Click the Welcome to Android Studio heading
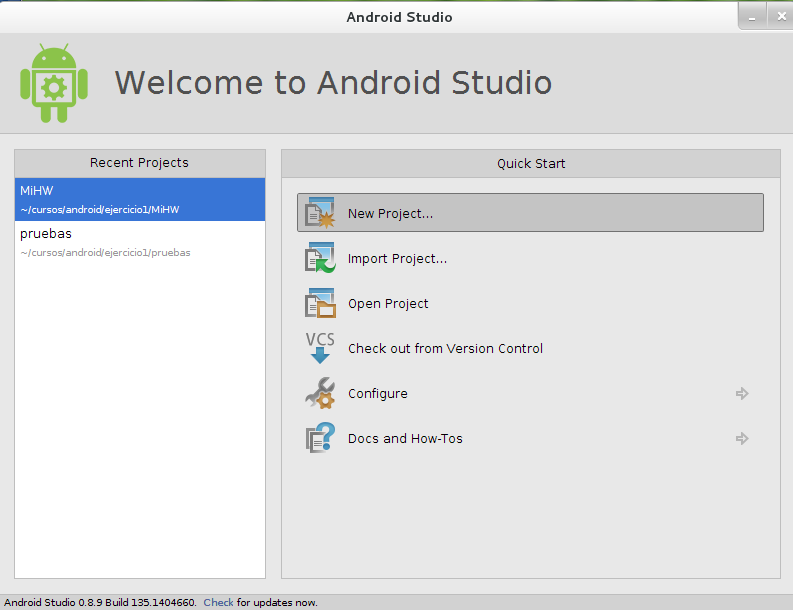Image resolution: width=793 pixels, height=610 pixels. point(333,82)
